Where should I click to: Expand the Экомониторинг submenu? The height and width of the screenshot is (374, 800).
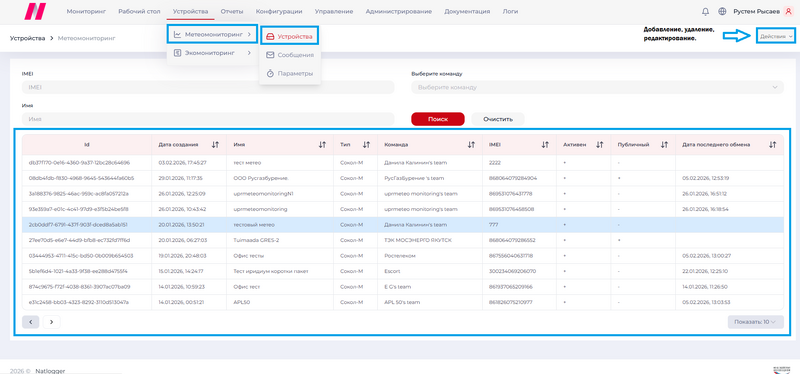(x=212, y=53)
